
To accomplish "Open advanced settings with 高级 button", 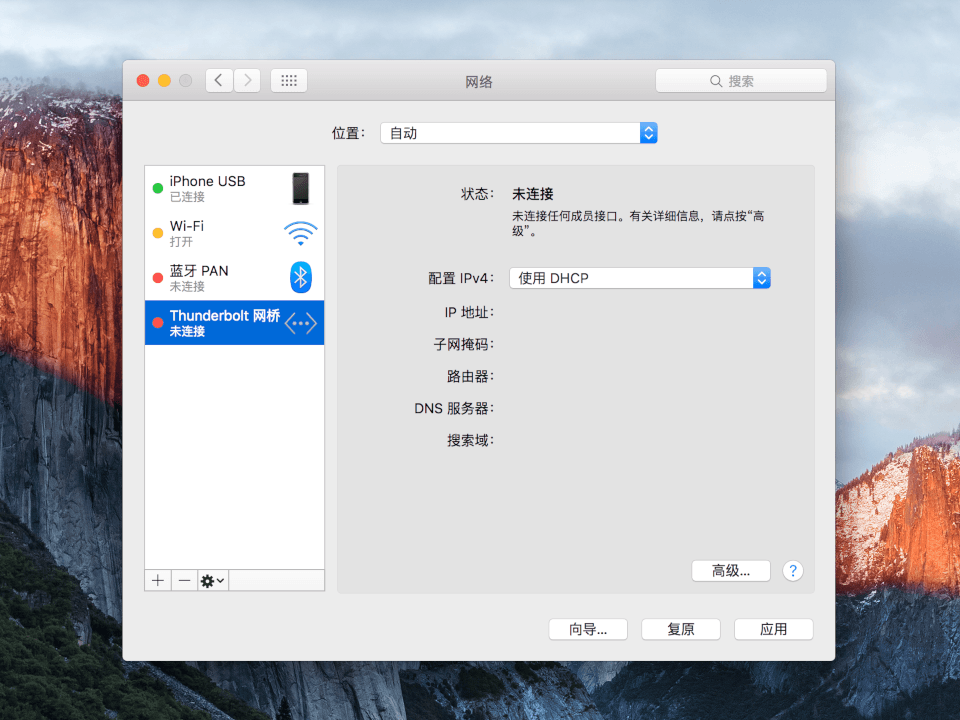I will click(x=730, y=570).
